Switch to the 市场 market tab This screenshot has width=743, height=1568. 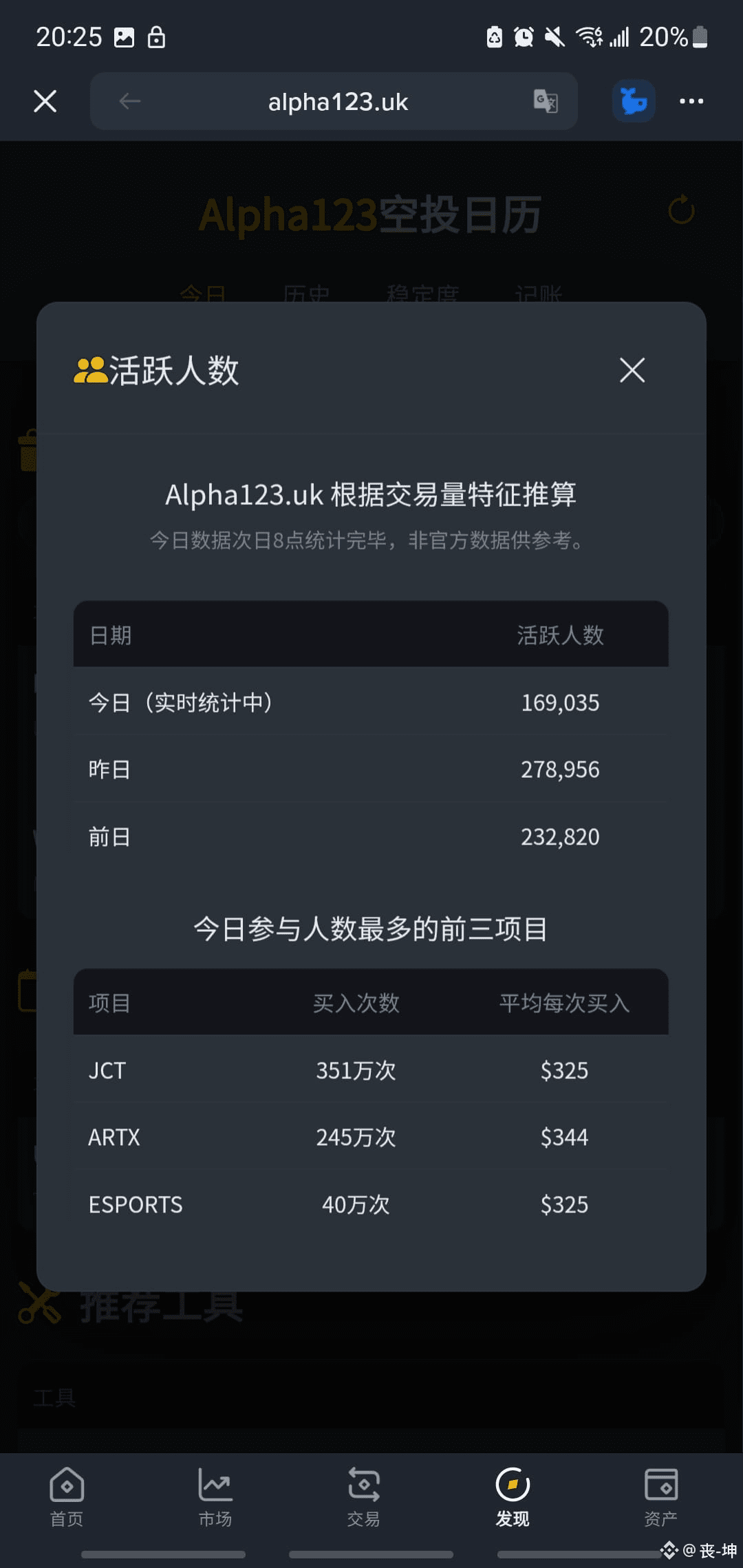(x=215, y=1496)
